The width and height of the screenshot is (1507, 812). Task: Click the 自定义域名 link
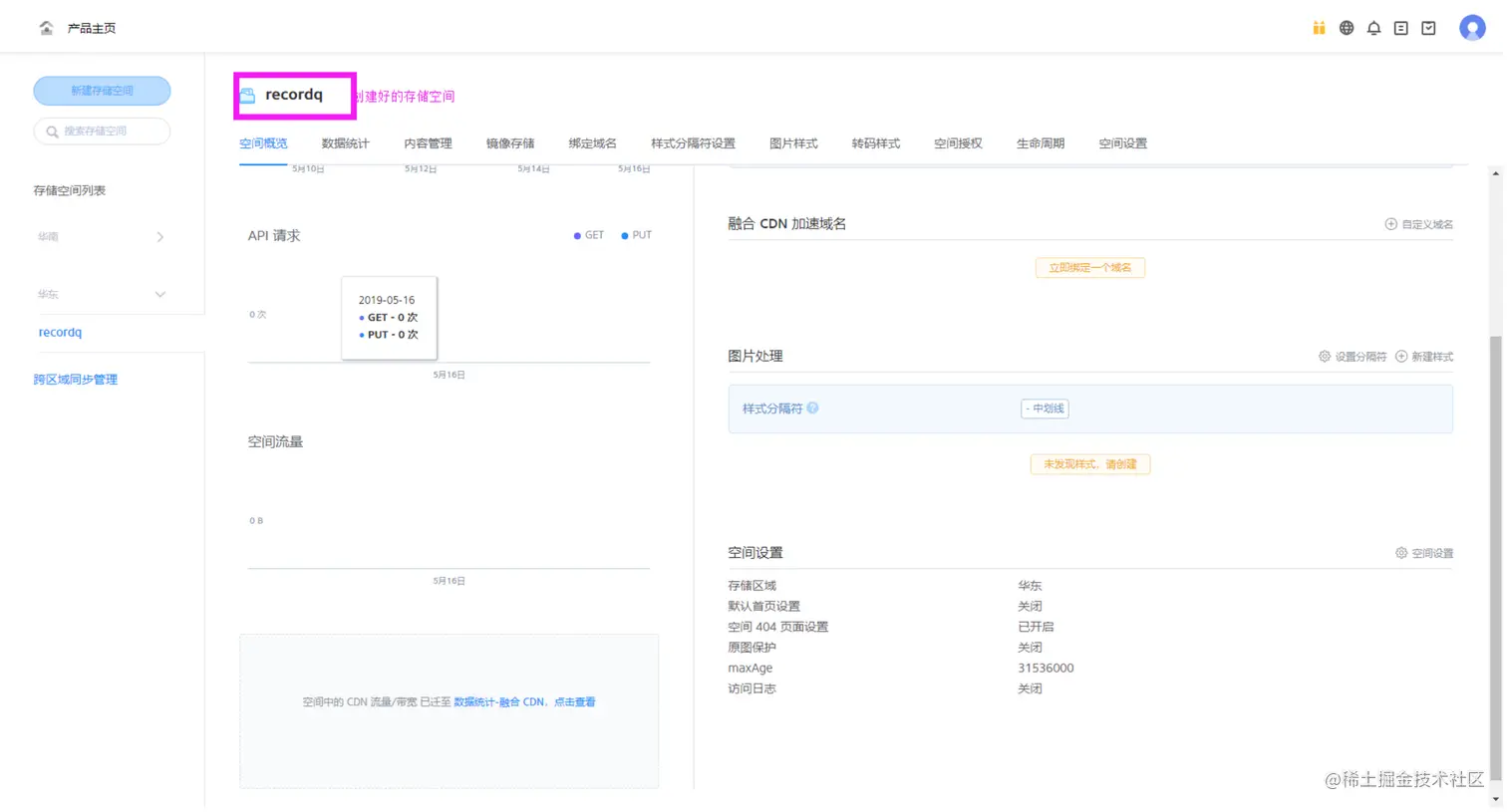click(1427, 224)
